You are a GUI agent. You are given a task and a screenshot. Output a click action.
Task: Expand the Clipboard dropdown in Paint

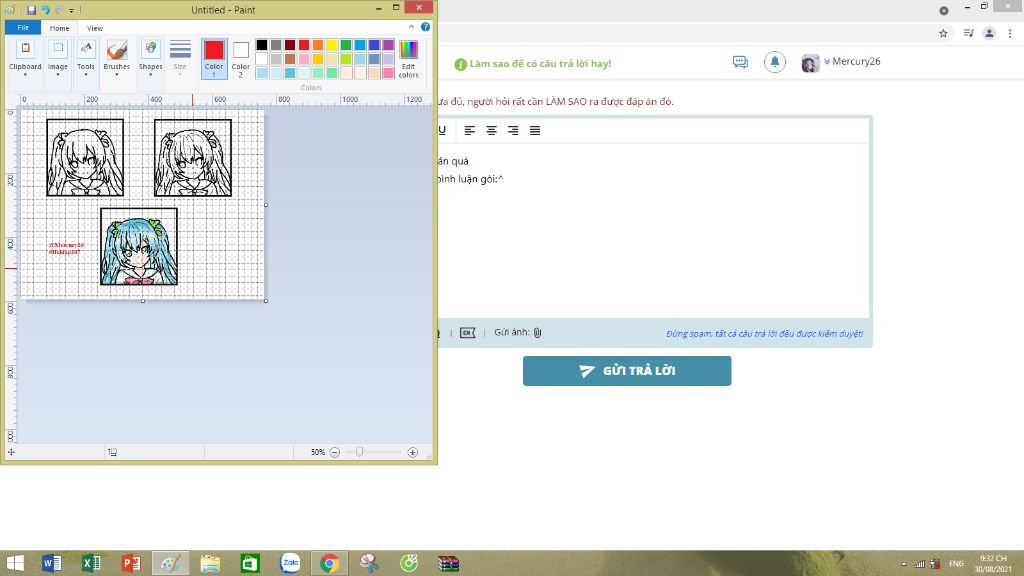point(25,74)
